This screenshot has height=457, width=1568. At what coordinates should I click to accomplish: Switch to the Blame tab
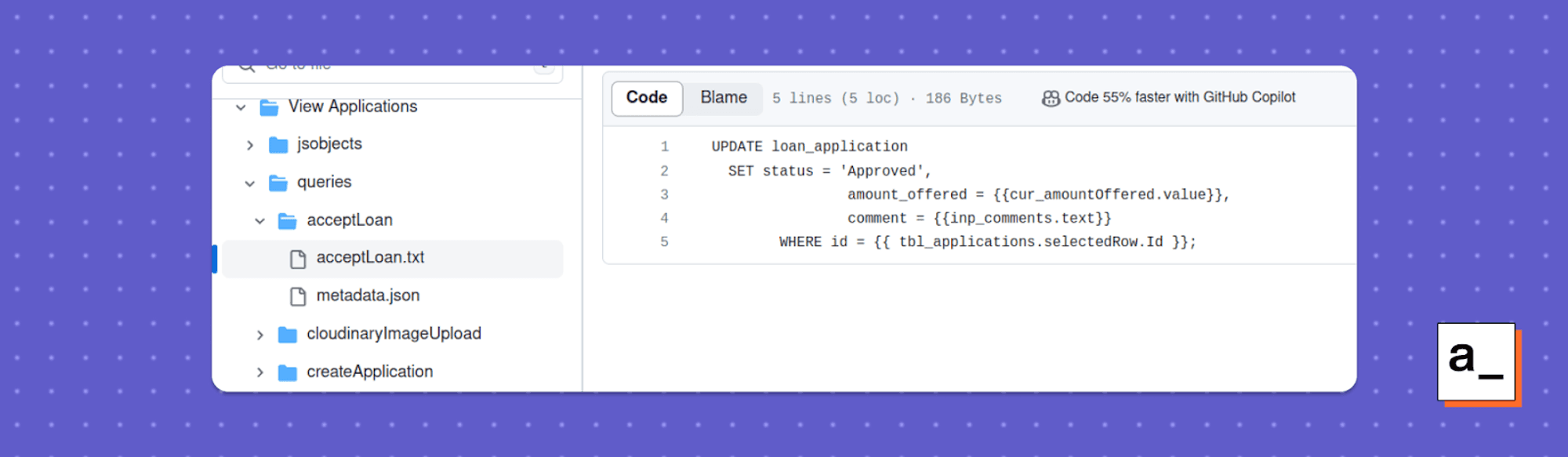pos(724,98)
